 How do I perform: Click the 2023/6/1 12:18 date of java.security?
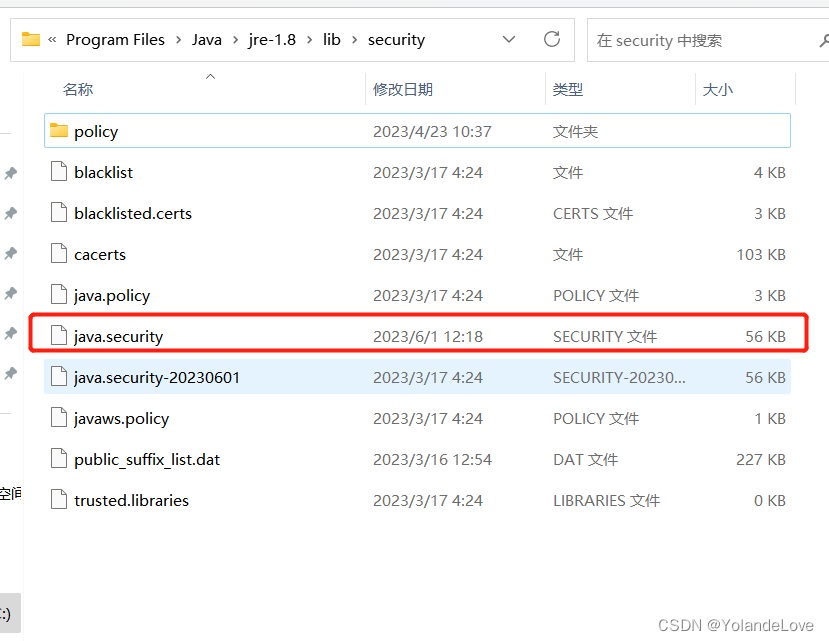428,337
